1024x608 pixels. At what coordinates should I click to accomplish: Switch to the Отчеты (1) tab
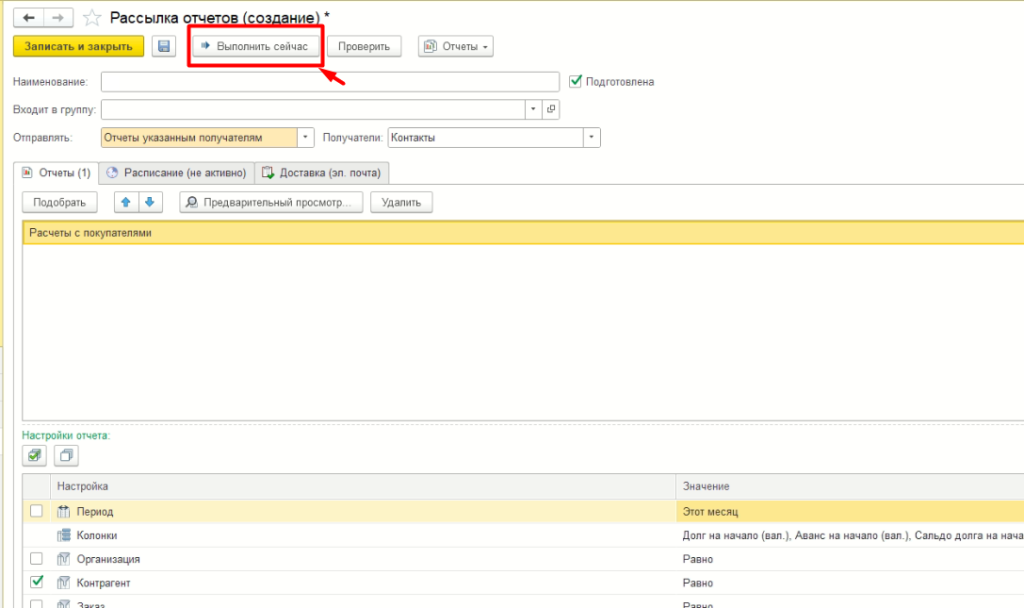click(56, 173)
